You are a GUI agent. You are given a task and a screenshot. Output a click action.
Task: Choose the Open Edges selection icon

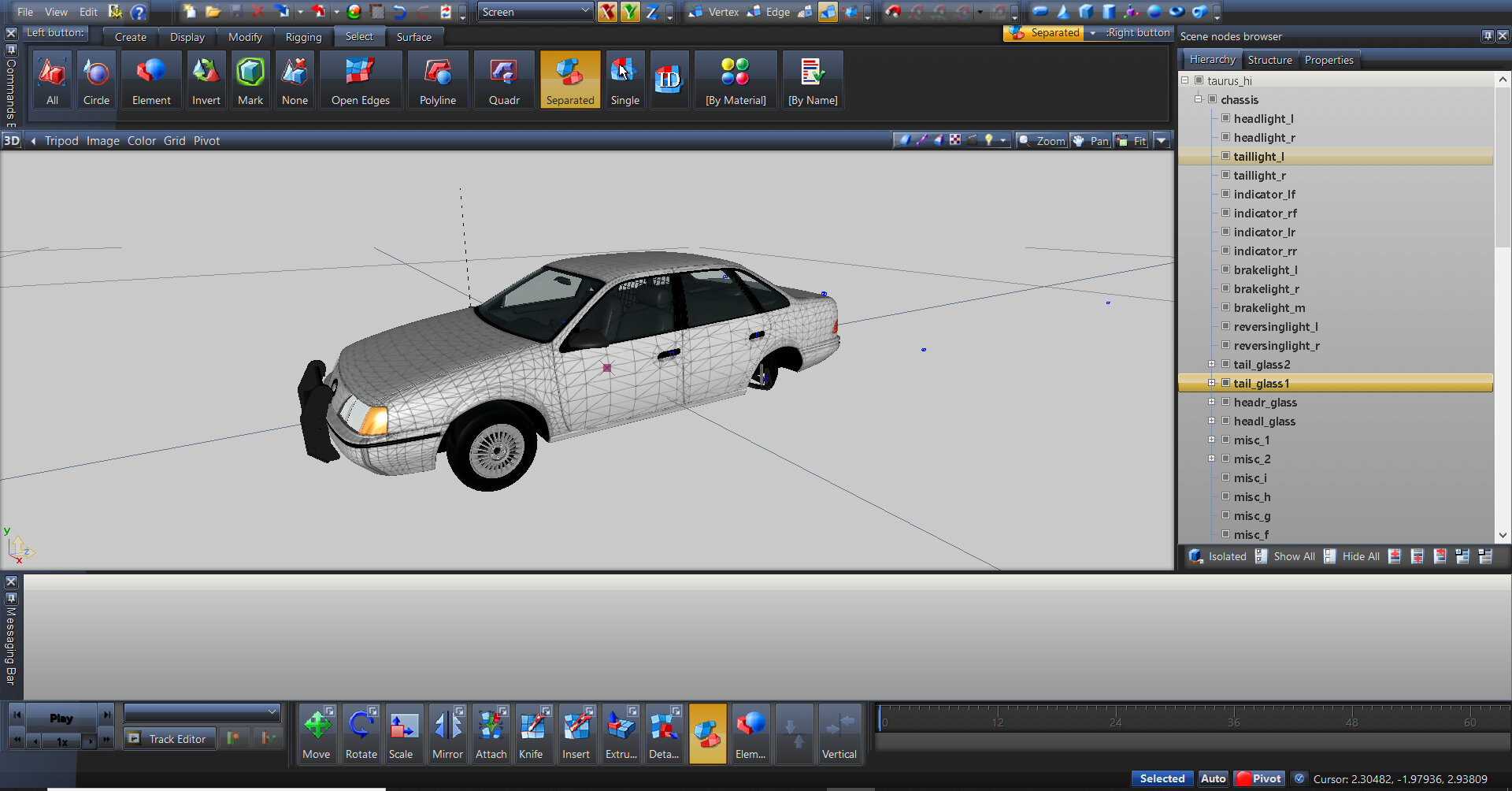point(361,80)
